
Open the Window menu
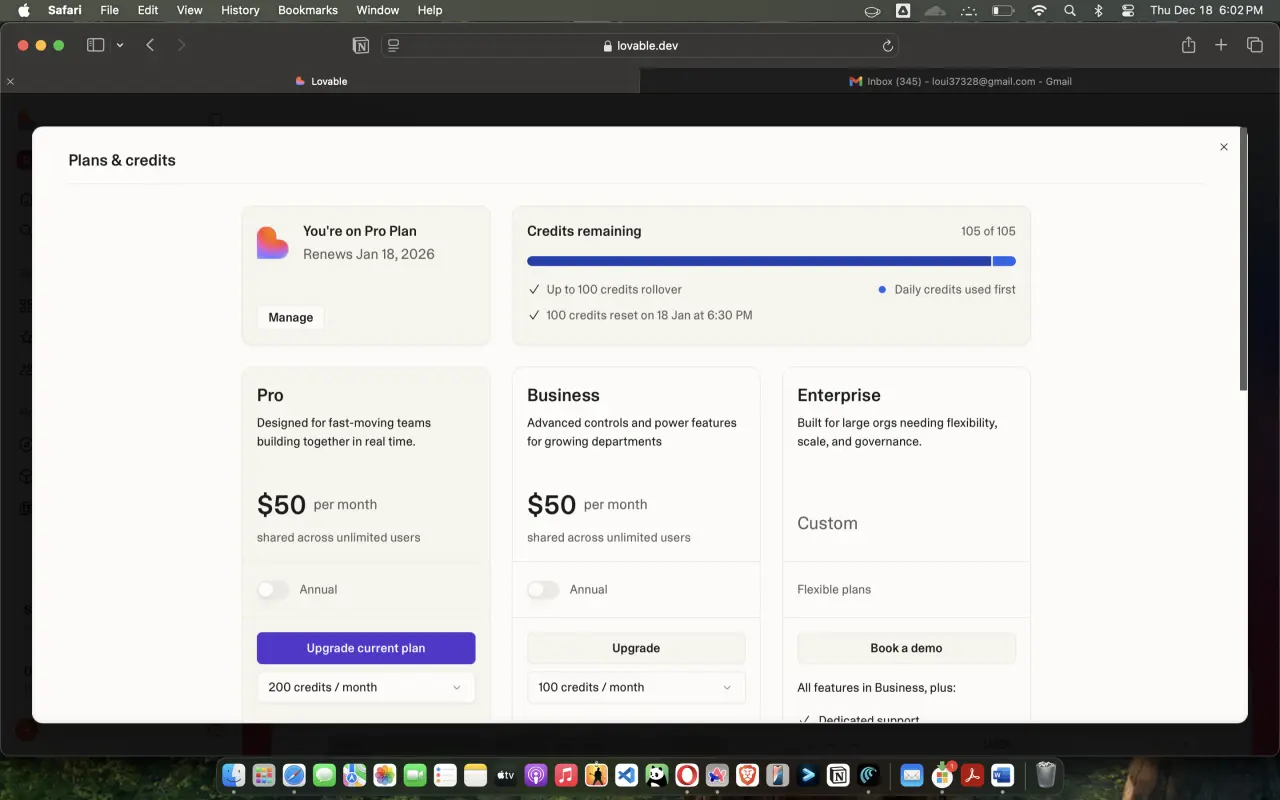pos(378,10)
